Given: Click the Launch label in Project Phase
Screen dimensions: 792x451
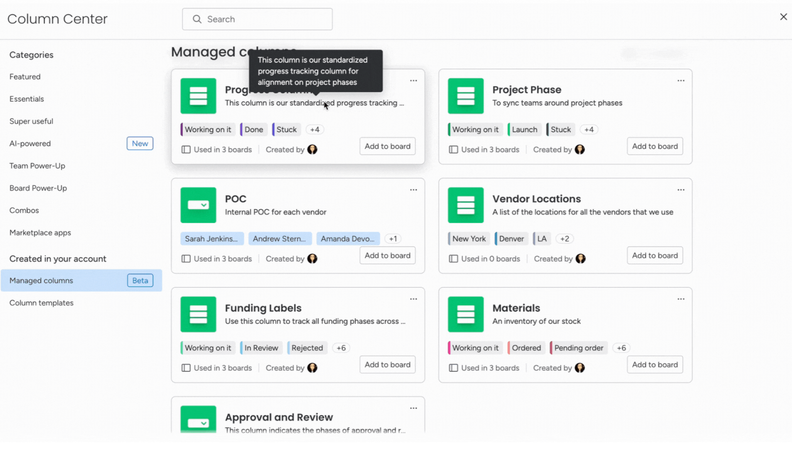Looking at the screenshot, I should (524, 129).
